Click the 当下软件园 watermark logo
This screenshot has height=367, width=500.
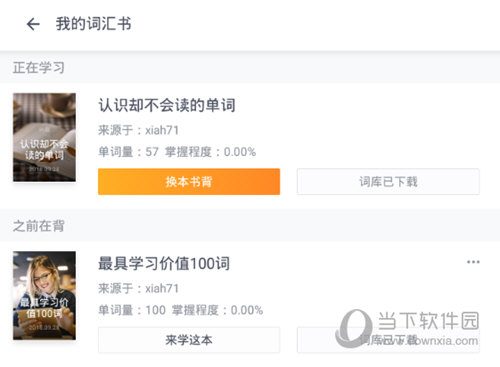tap(407, 328)
